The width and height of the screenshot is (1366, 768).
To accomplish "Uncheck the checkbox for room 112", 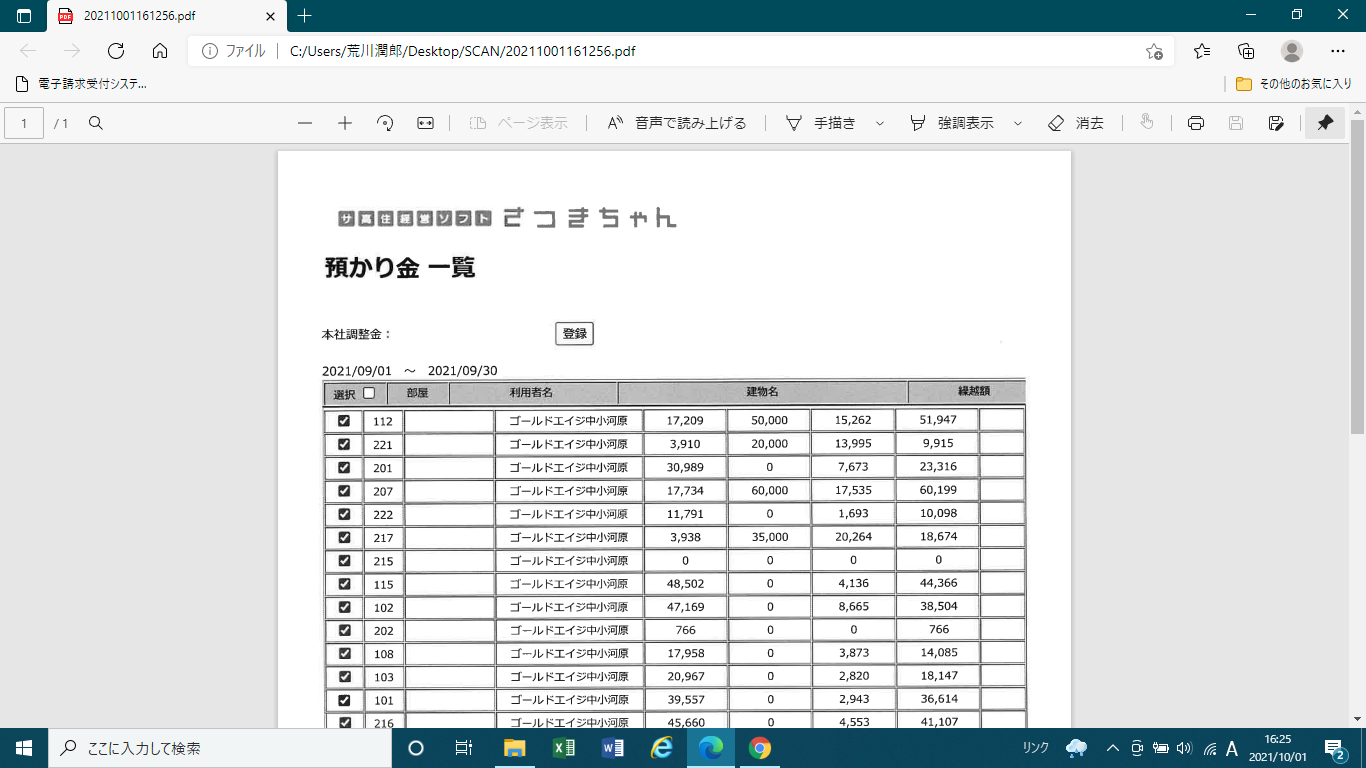I will pyautogui.click(x=344, y=421).
